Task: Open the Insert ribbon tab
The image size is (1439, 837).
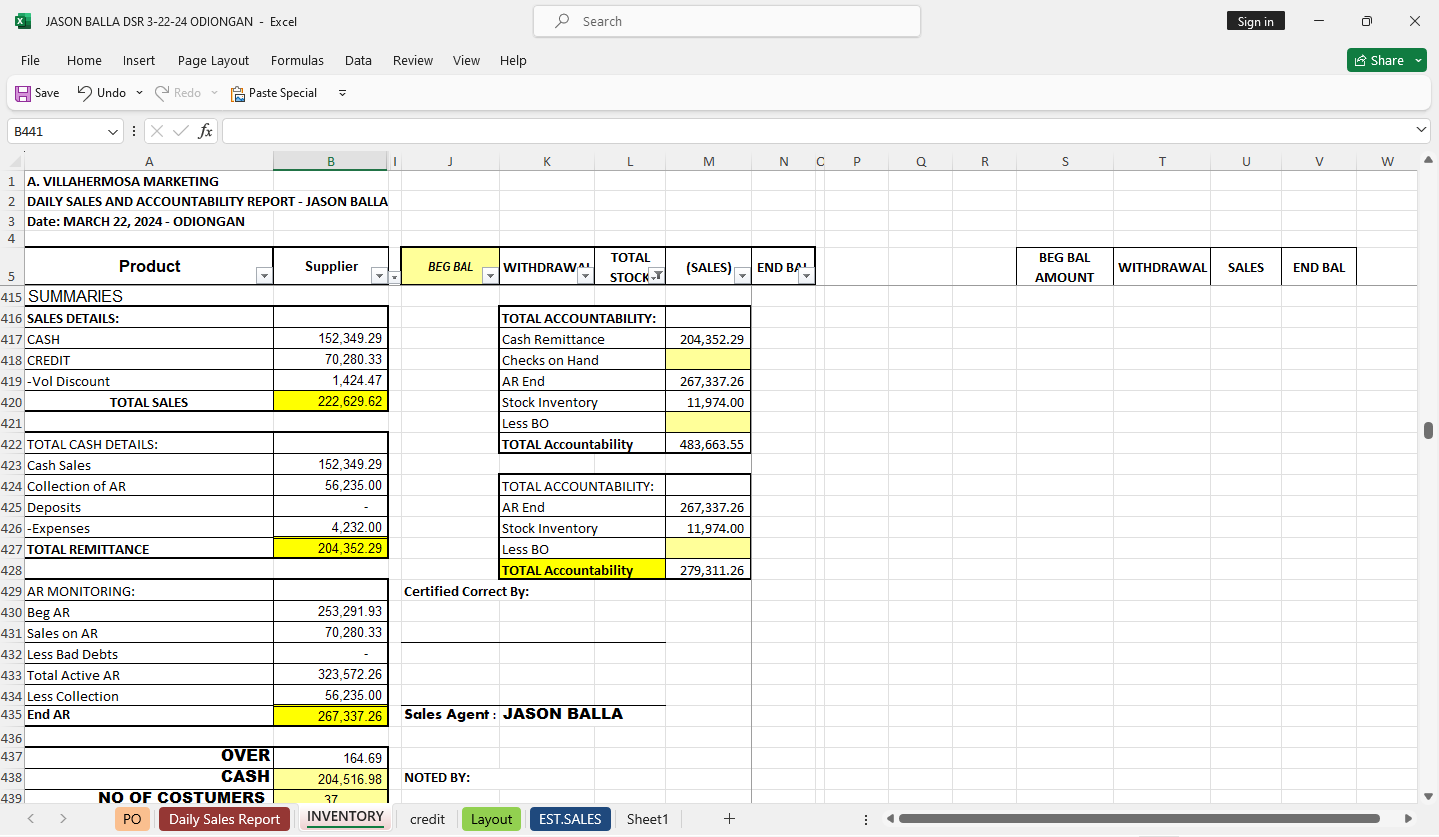Action: (139, 61)
